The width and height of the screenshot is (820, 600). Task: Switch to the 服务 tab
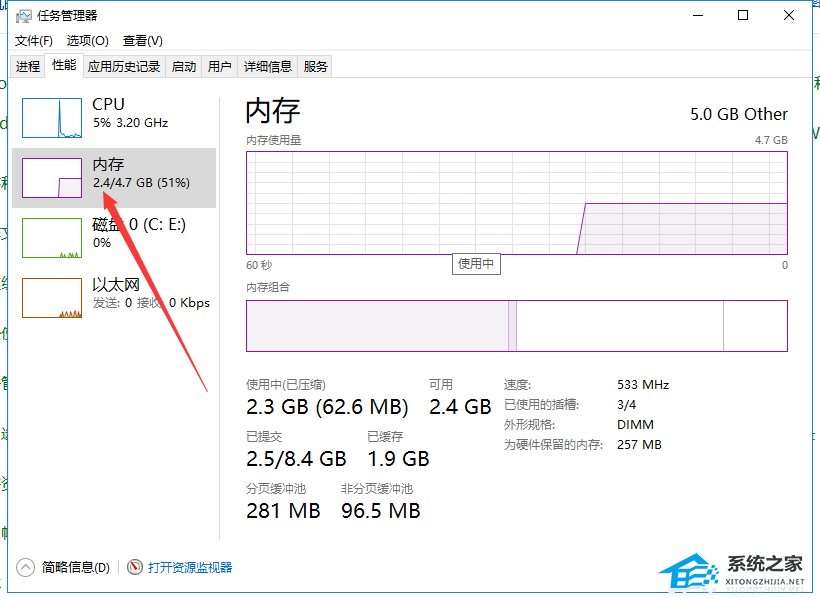click(316, 67)
